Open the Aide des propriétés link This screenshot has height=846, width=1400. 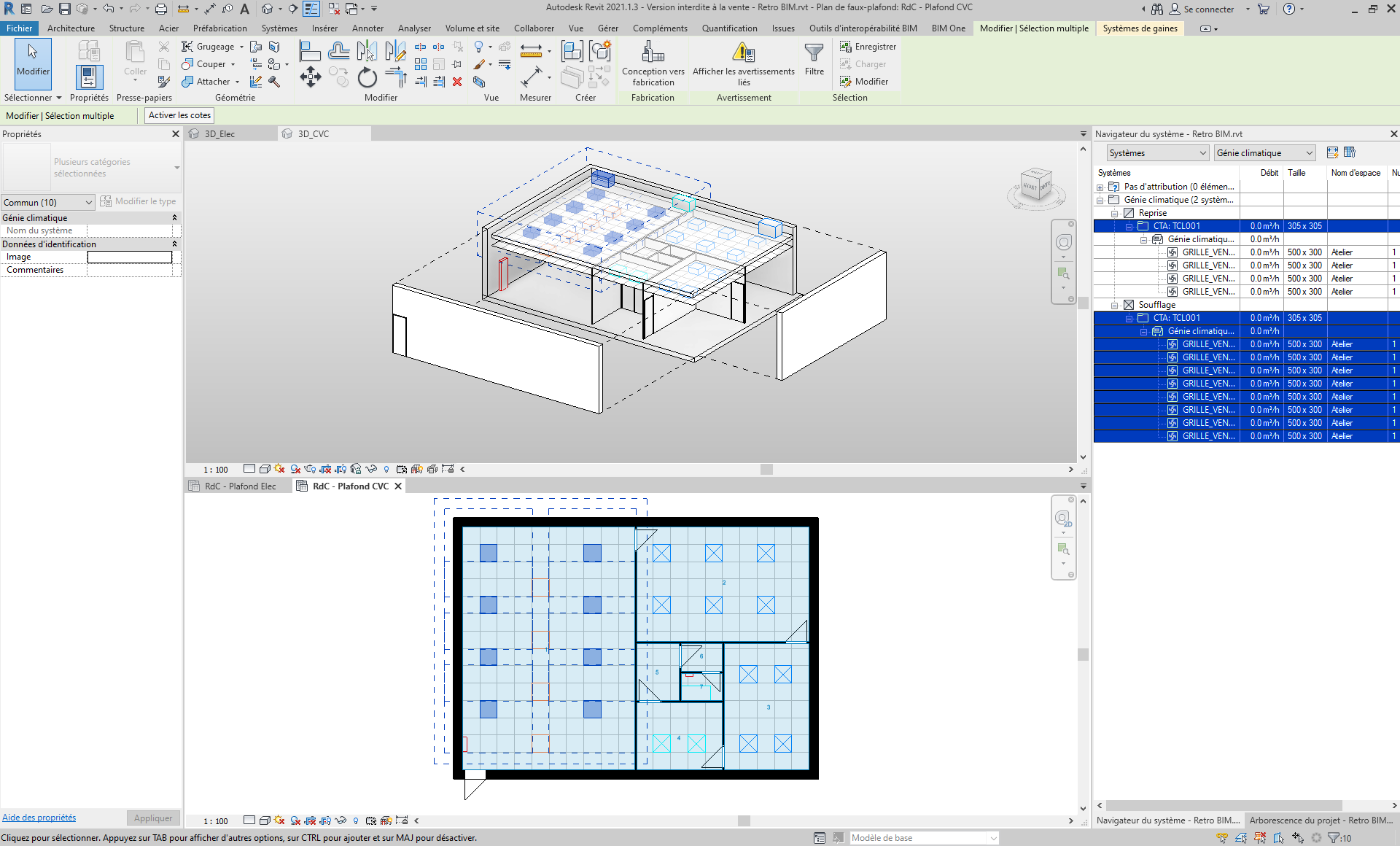click(x=39, y=818)
